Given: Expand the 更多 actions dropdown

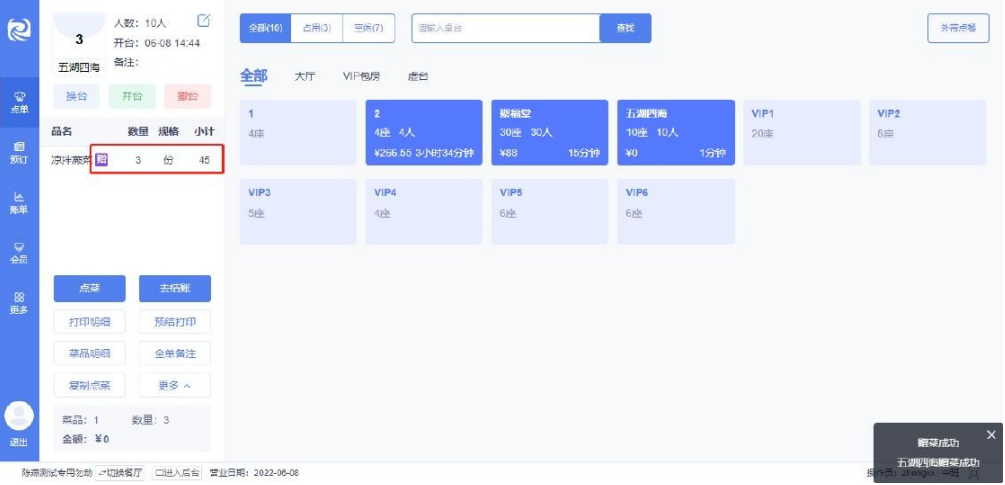Looking at the screenshot, I should pos(175,386).
